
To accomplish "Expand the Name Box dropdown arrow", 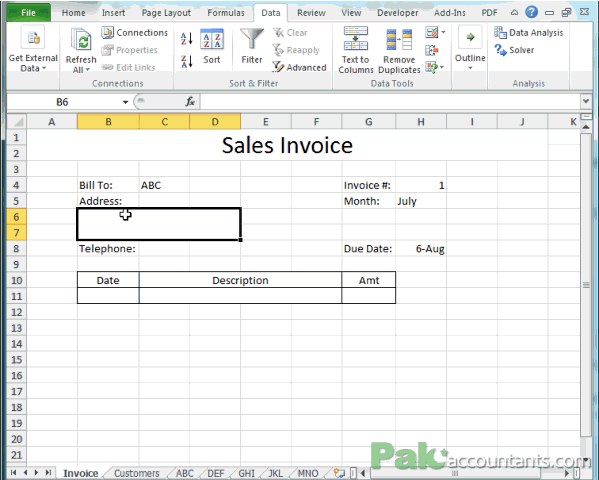I will click(125, 102).
